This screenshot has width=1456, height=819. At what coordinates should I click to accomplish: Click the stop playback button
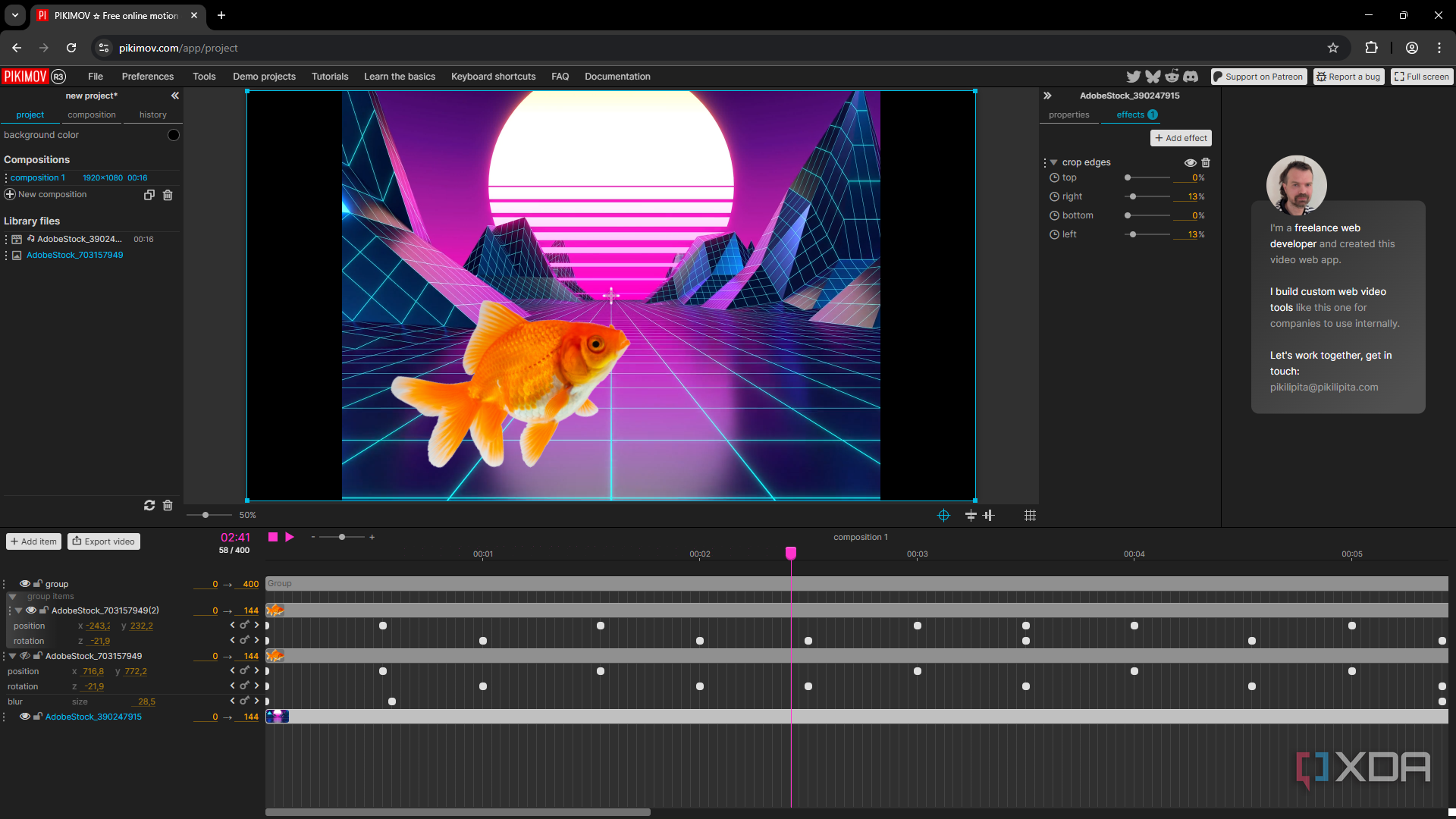273,537
